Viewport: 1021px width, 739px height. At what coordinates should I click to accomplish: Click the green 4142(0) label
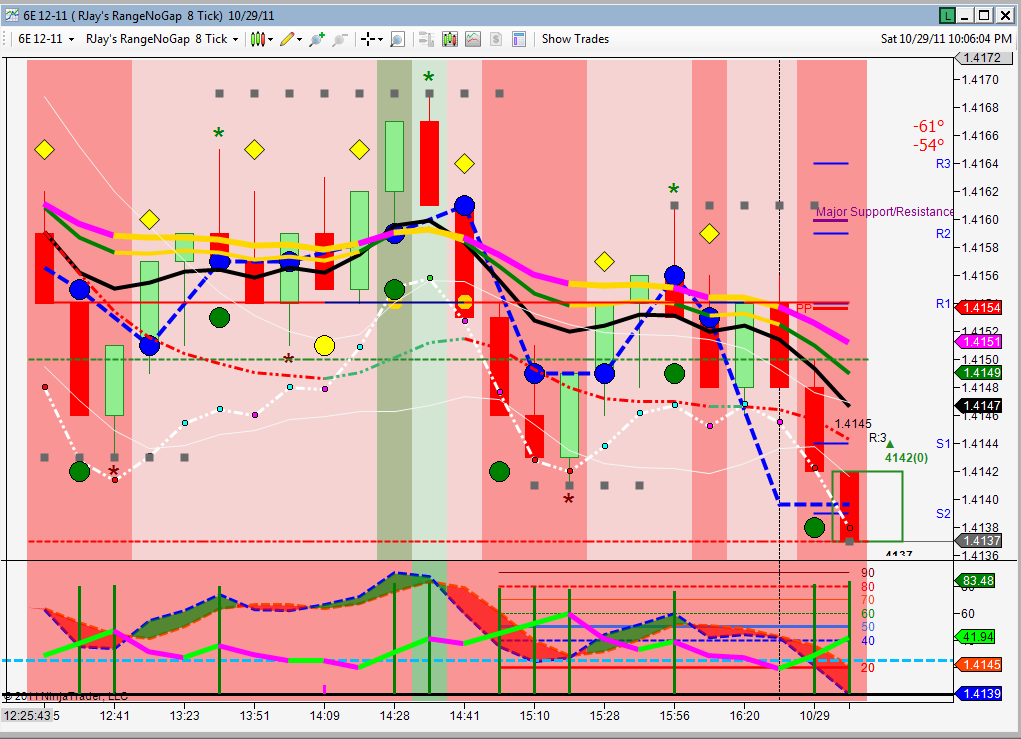pos(906,458)
